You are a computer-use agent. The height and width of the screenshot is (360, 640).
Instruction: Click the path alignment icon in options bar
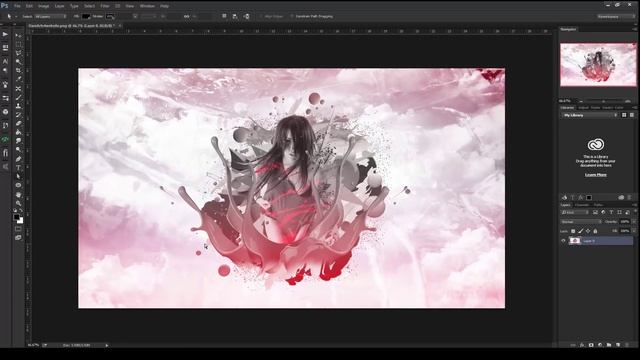[235, 16]
